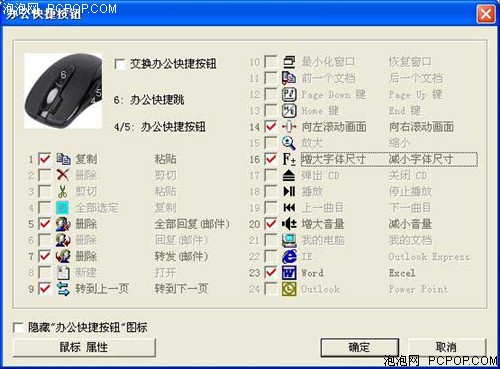This screenshot has width=500, height=369.
Task: Uncheck option 5 全部回复 checkbox
Action: [44, 224]
